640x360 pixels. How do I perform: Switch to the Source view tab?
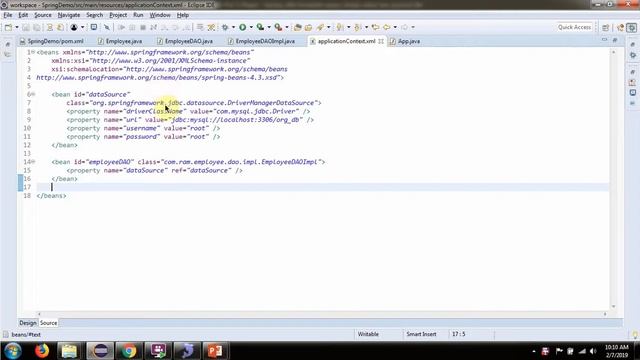[x=48, y=323]
